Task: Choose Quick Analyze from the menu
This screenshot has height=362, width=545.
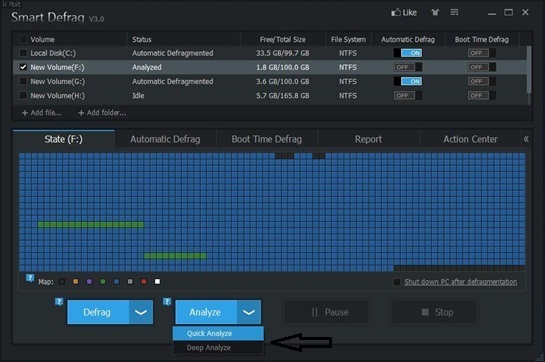Action: 218,333
